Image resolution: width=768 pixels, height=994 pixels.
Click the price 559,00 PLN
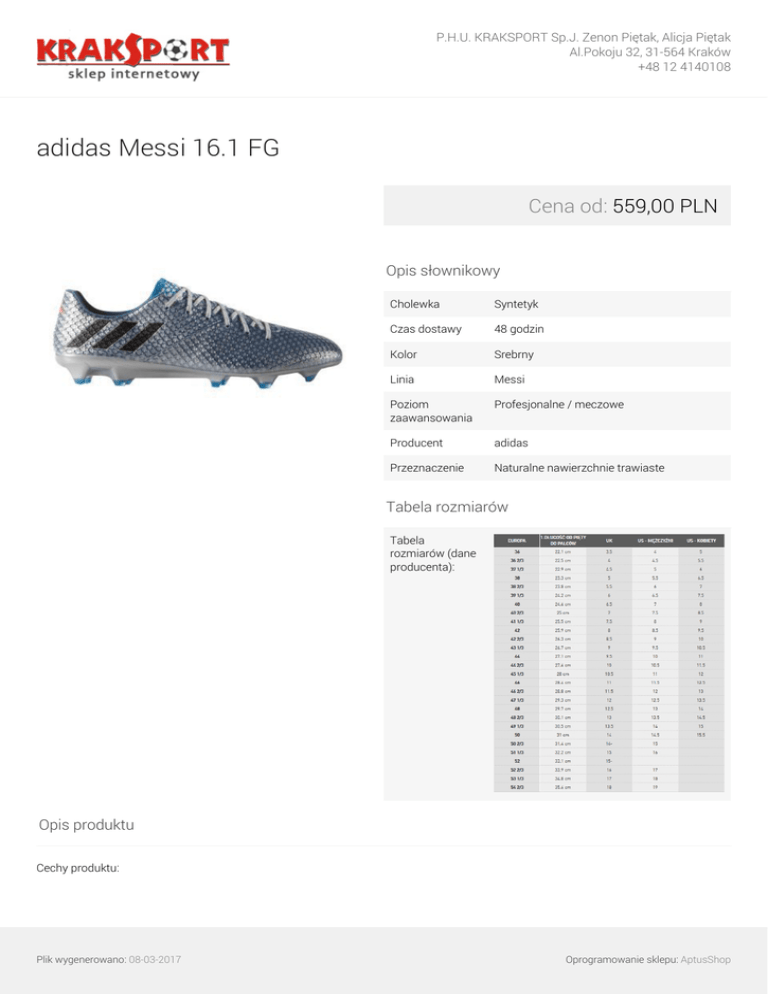665,206
